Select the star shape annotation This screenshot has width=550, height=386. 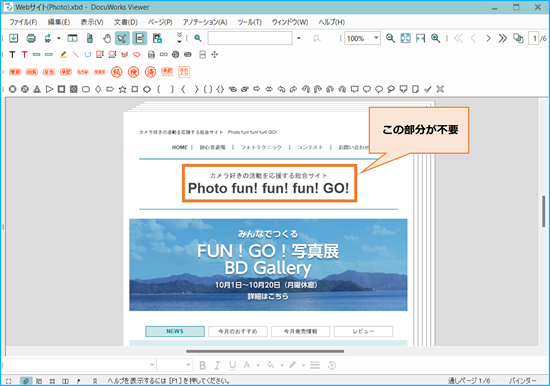[x=122, y=89]
